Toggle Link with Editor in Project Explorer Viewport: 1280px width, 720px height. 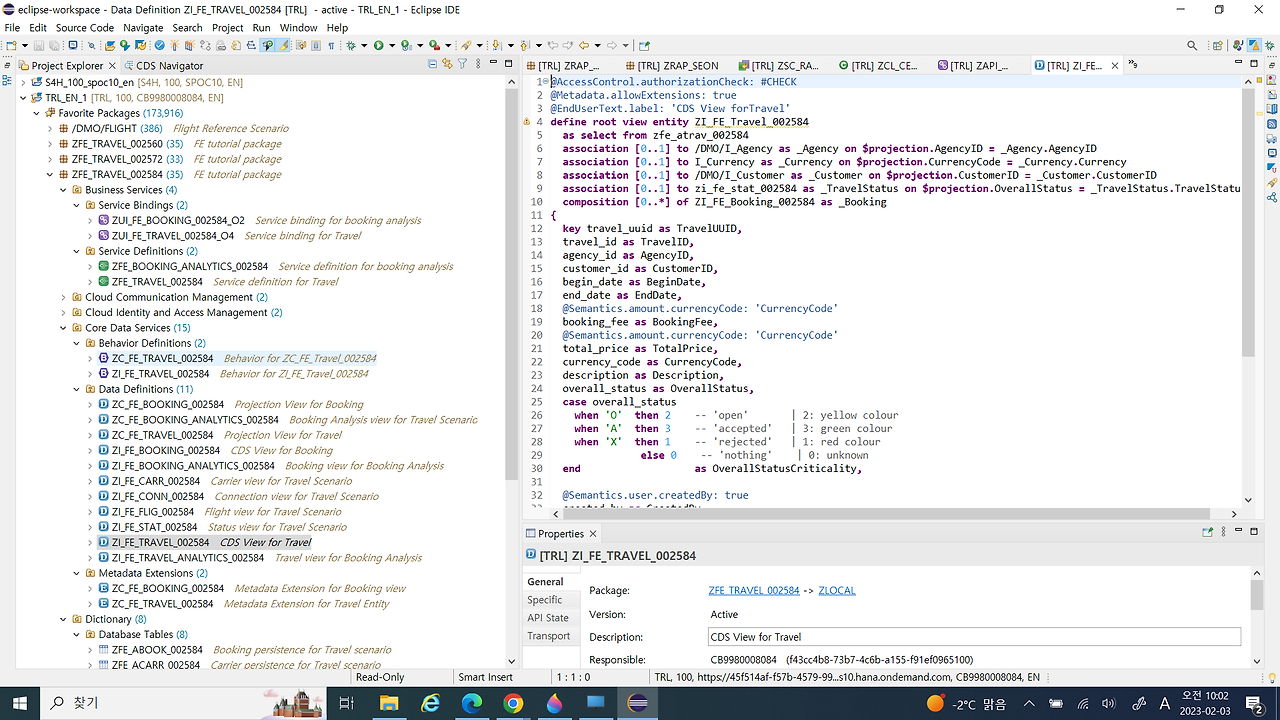click(x=447, y=64)
